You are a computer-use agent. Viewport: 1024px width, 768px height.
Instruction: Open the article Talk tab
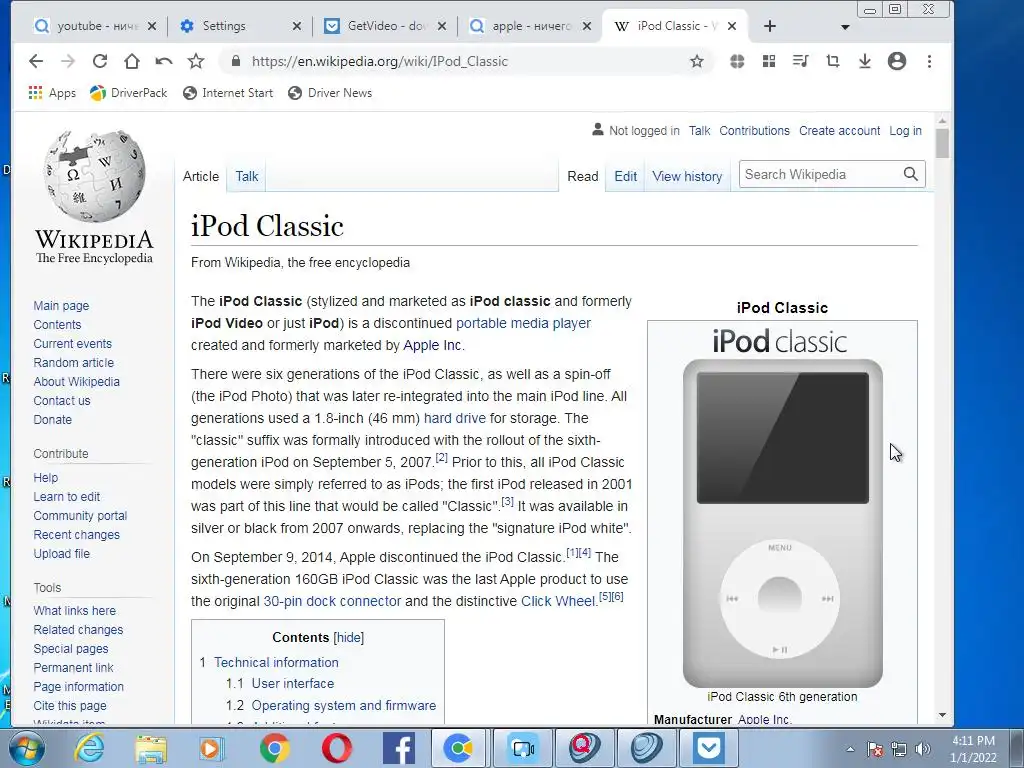point(247,176)
